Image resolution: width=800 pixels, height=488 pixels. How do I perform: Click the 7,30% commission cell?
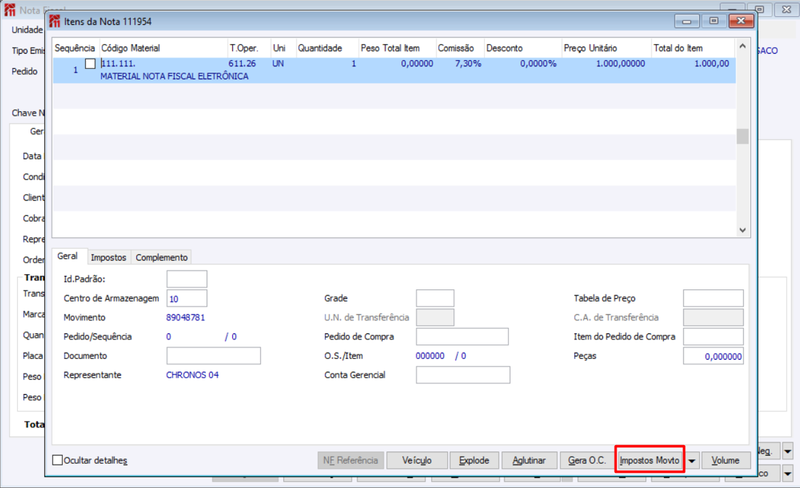click(x=468, y=64)
